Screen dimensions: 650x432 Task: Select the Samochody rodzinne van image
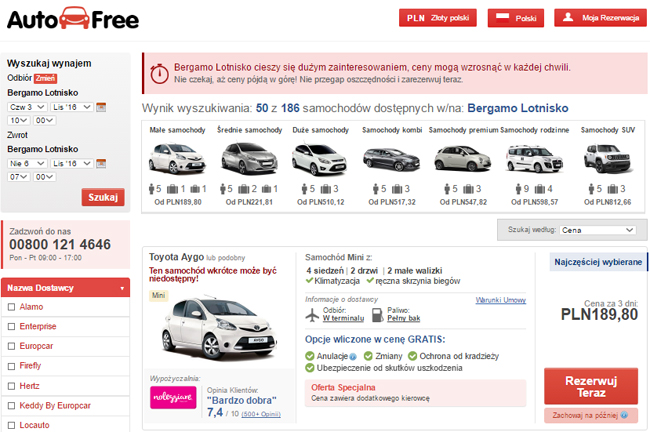534,158
